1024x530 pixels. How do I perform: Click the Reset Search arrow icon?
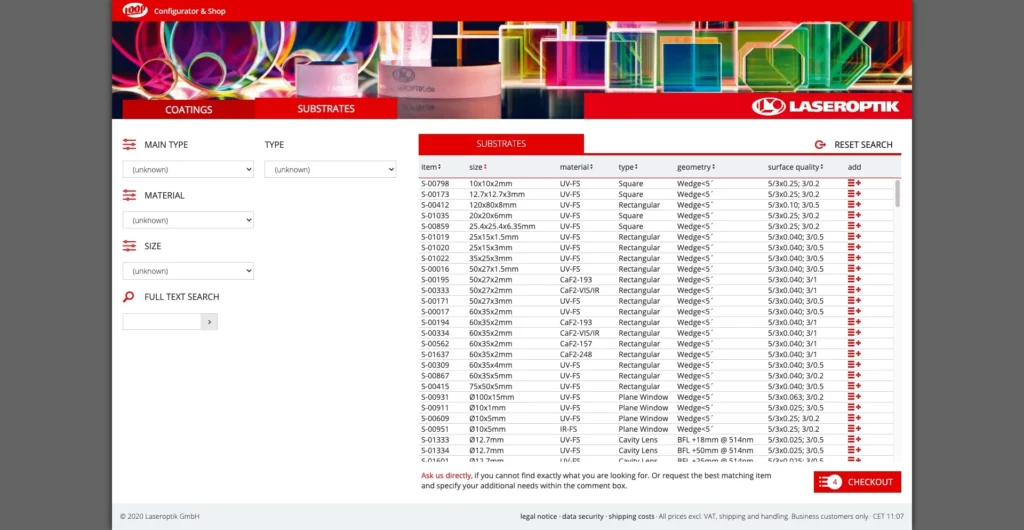coord(820,145)
